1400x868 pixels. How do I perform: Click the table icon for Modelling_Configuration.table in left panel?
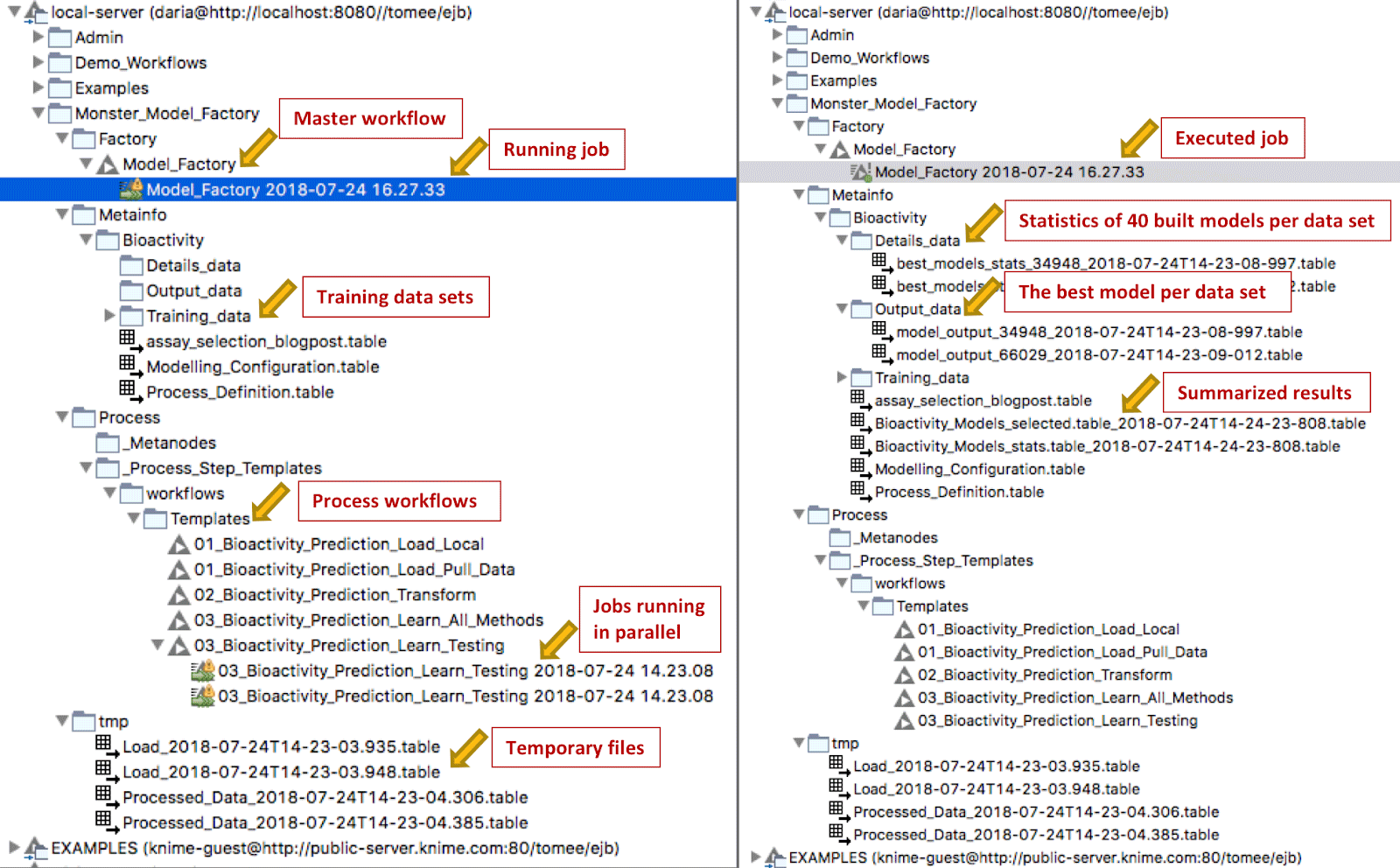129,364
